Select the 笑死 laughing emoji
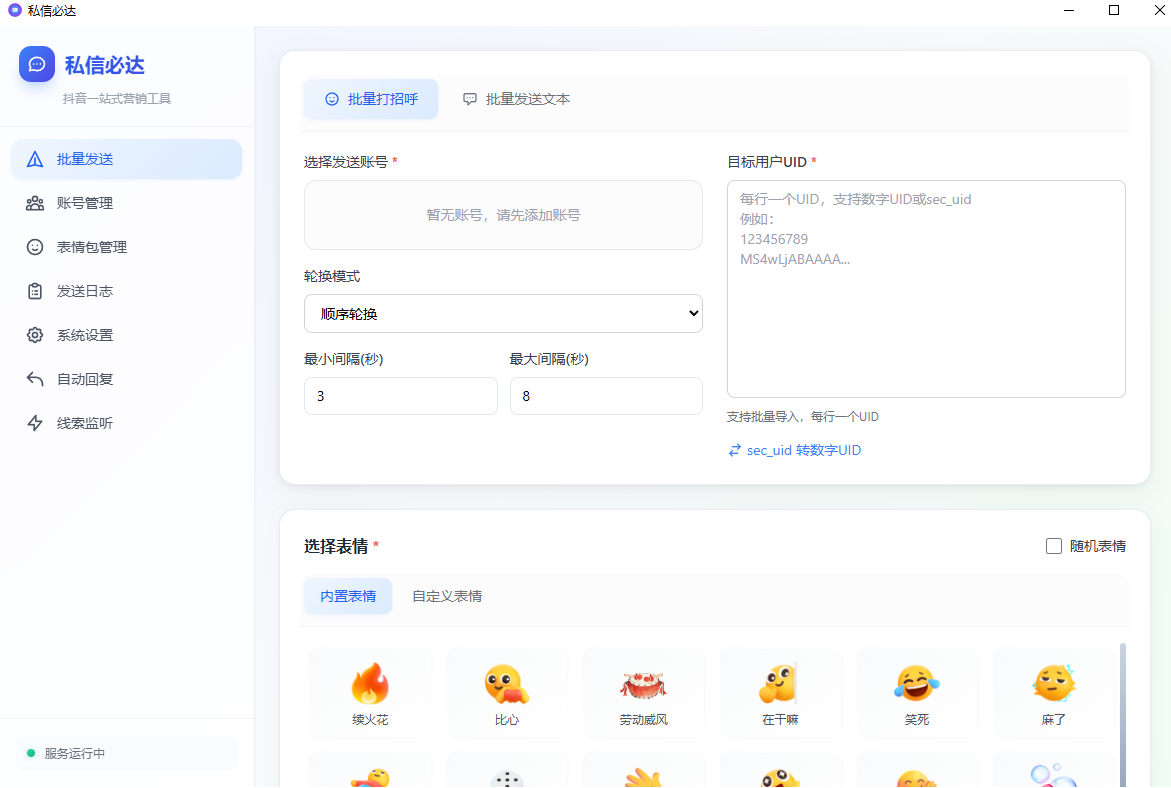Image resolution: width=1171 pixels, height=788 pixels. point(917,693)
